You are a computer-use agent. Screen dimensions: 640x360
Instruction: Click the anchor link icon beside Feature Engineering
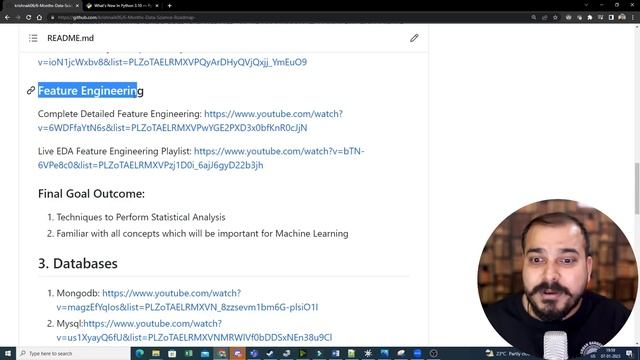[x=31, y=90]
